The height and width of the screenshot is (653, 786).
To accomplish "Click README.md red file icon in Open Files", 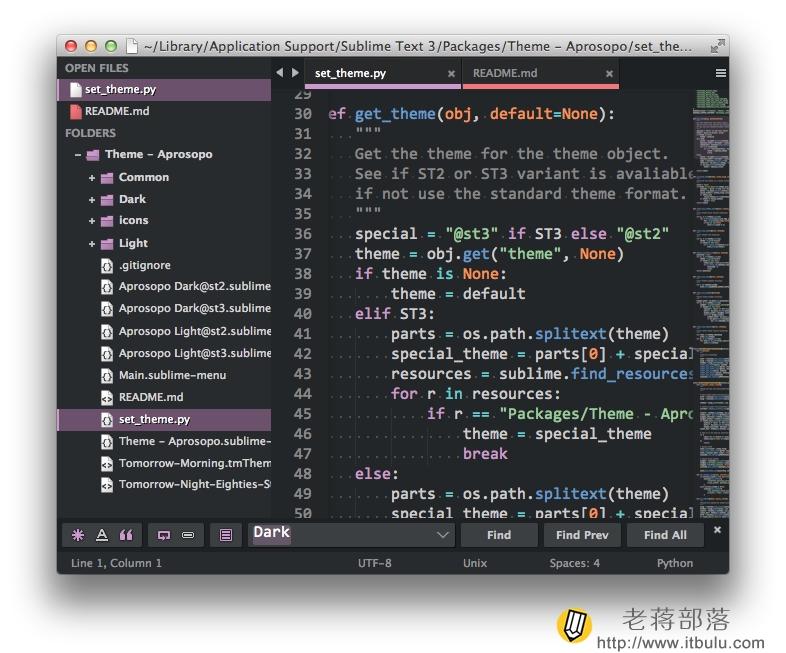I will pos(76,112).
